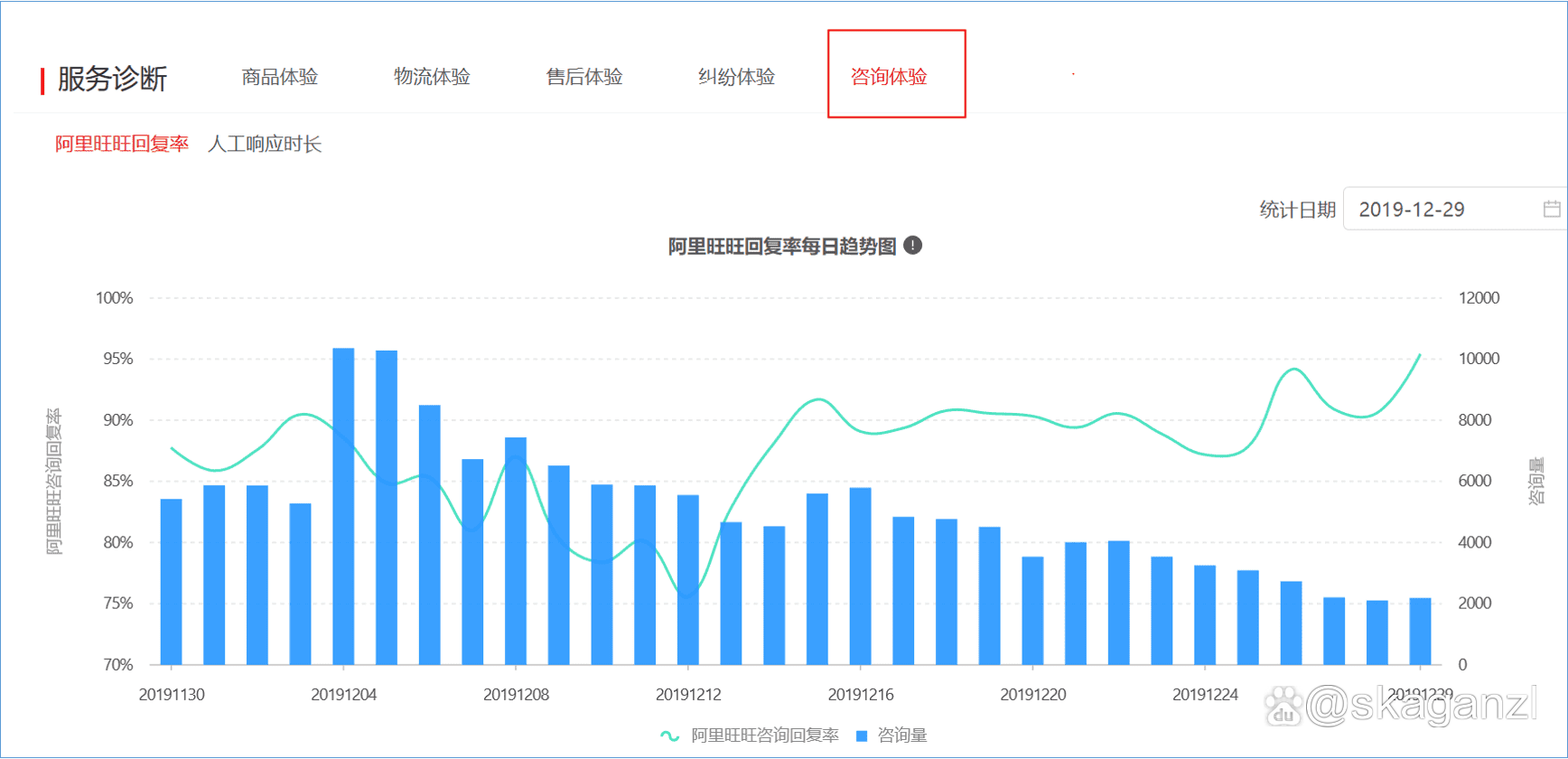The height and width of the screenshot is (759, 1568).
Task: Click the 阿里旺旺咨询回复率 legend label
Action: pos(765,736)
